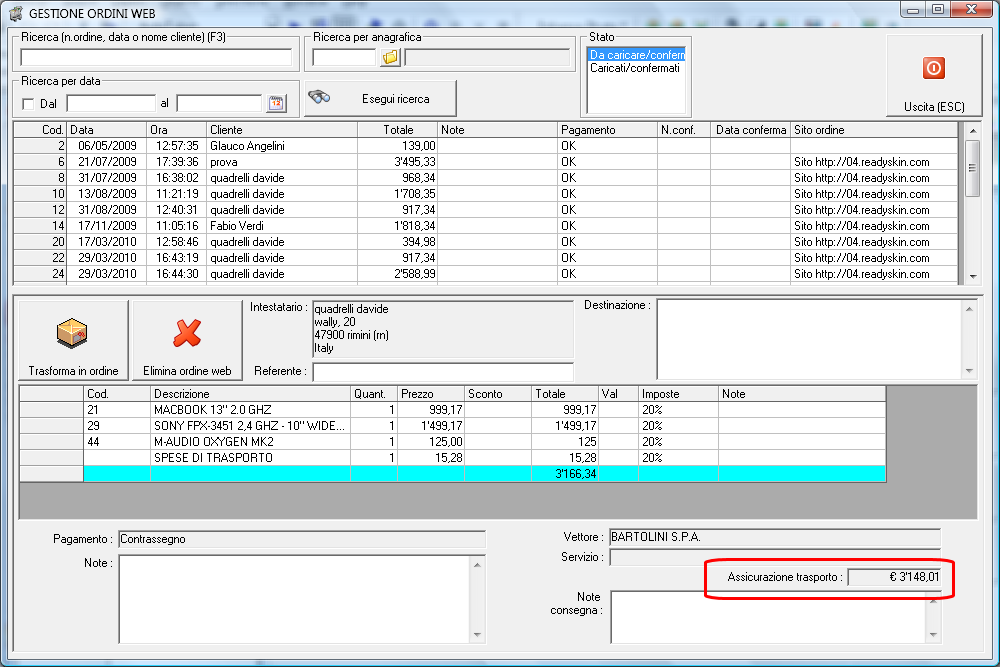Image resolution: width=1000 pixels, height=667 pixels.
Task: Click the binoculars Esegui ricerca button
Action: pos(380,99)
